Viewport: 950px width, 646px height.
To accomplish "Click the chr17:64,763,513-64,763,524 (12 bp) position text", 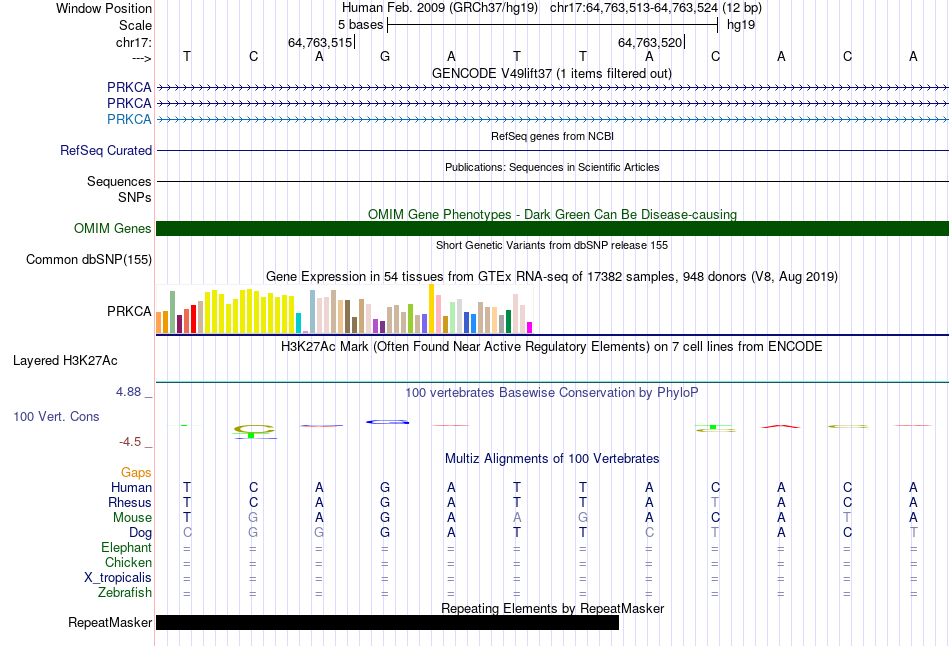I will click(656, 8).
